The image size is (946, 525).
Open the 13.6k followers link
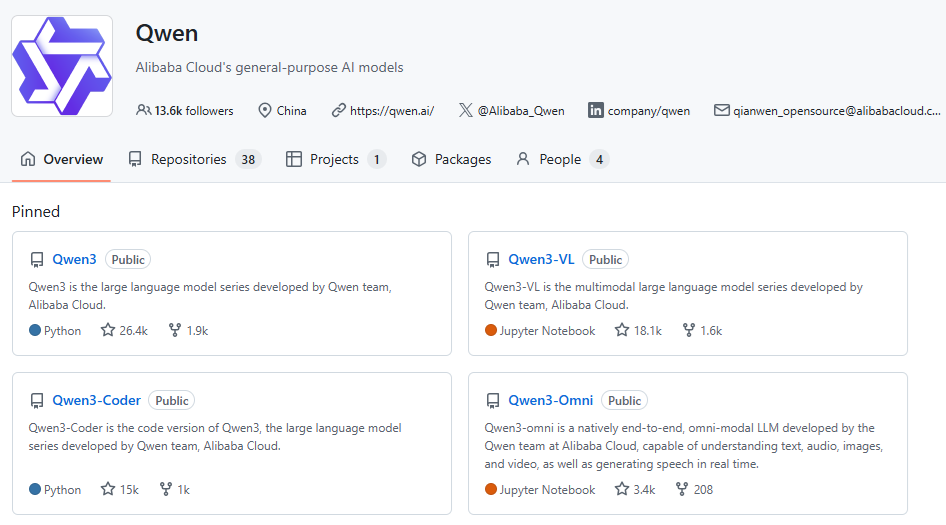click(194, 110)
